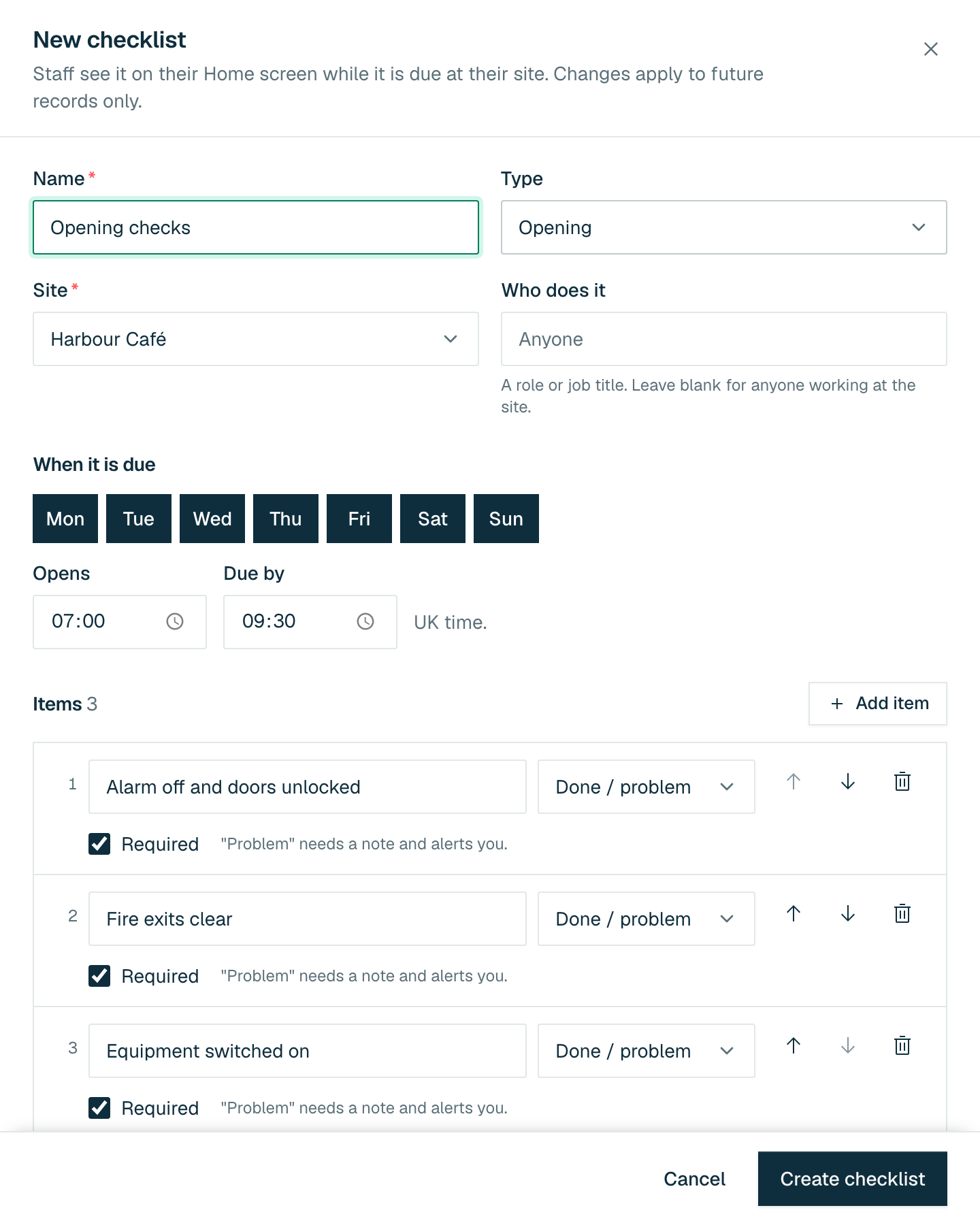
Task: Open the Type dropdown showing Opening
Action: point(724,227)
